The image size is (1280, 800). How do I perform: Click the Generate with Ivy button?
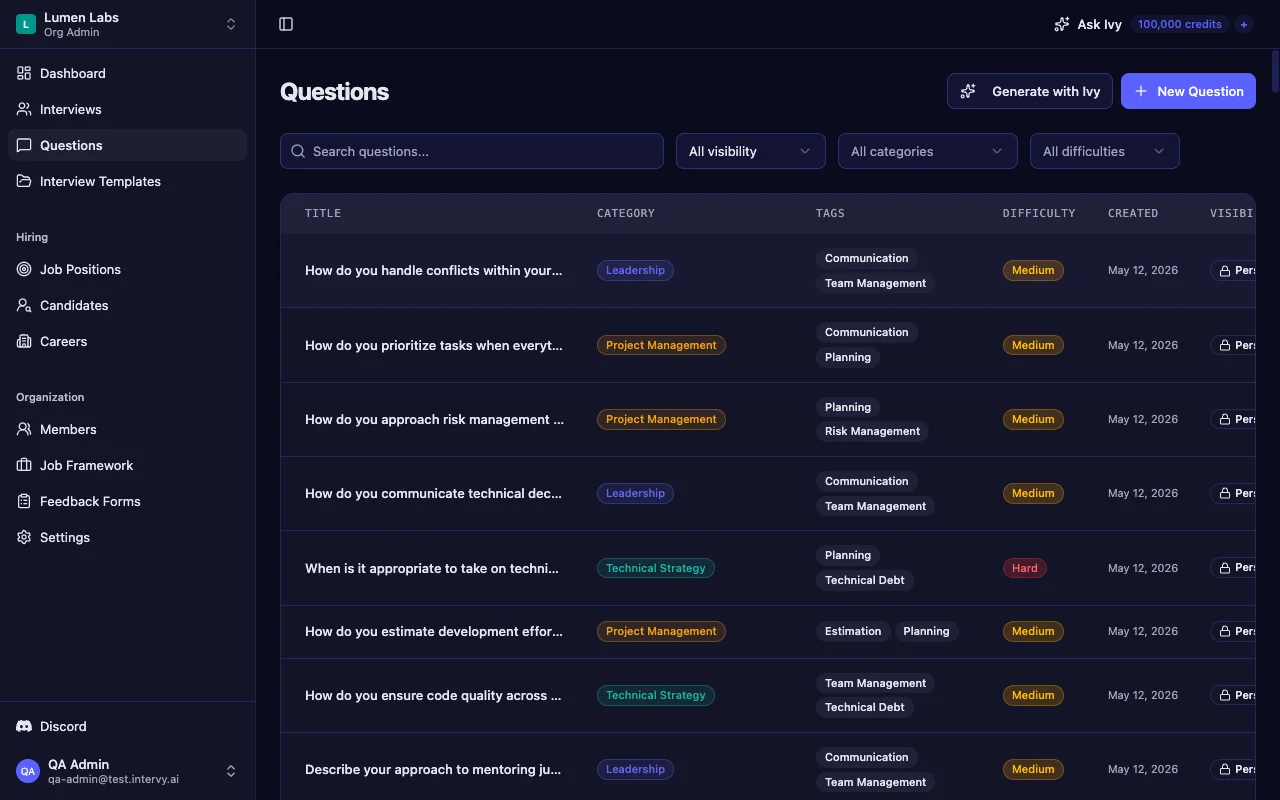tap(1030, 91)
